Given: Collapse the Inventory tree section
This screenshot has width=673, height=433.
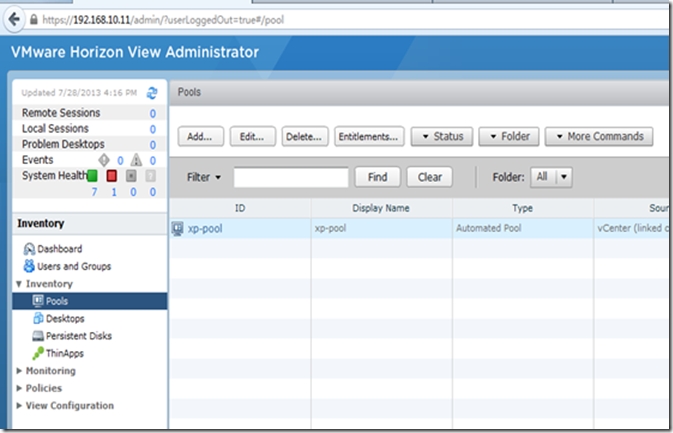Looking at the screenshot, I should coord(19,284).
